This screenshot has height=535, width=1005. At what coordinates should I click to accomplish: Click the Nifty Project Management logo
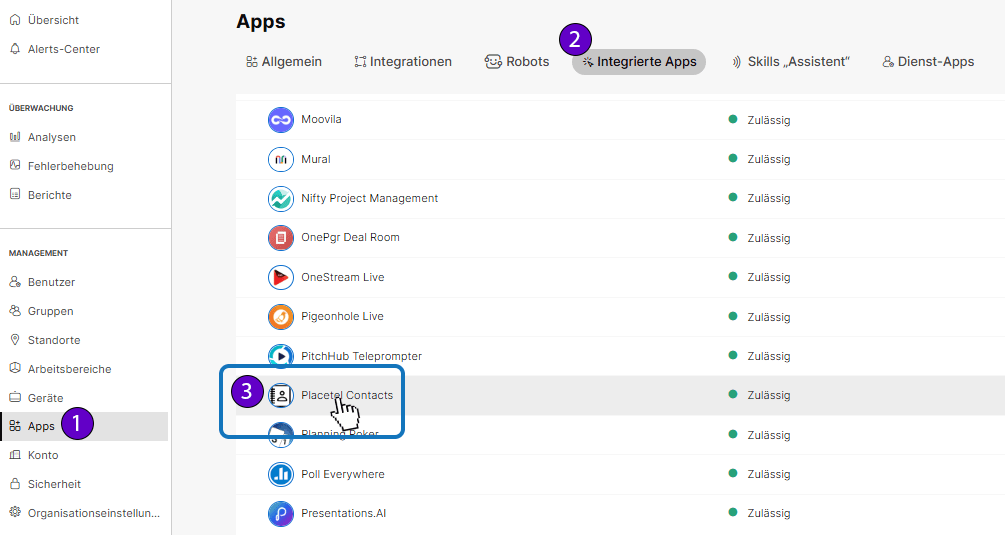pos(281,199)
